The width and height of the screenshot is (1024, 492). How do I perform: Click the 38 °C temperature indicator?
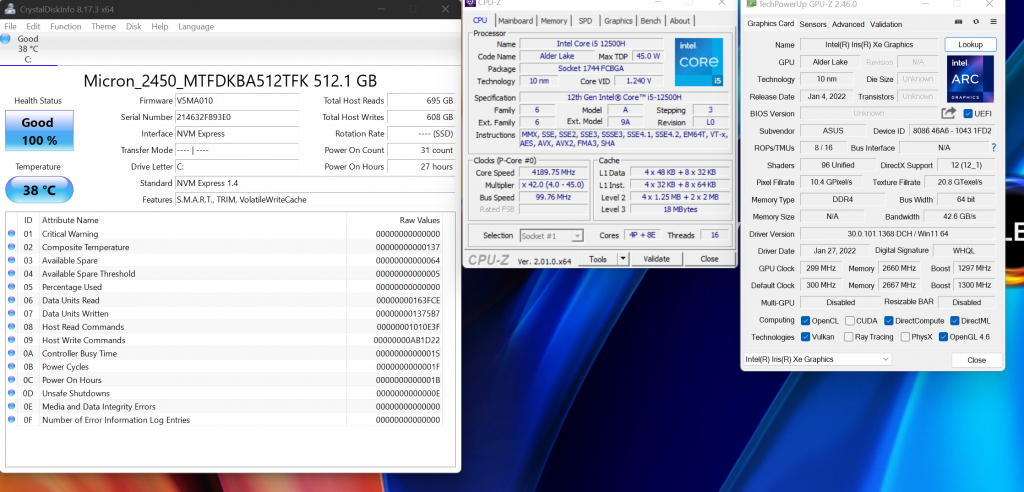(x=39, y=189)
